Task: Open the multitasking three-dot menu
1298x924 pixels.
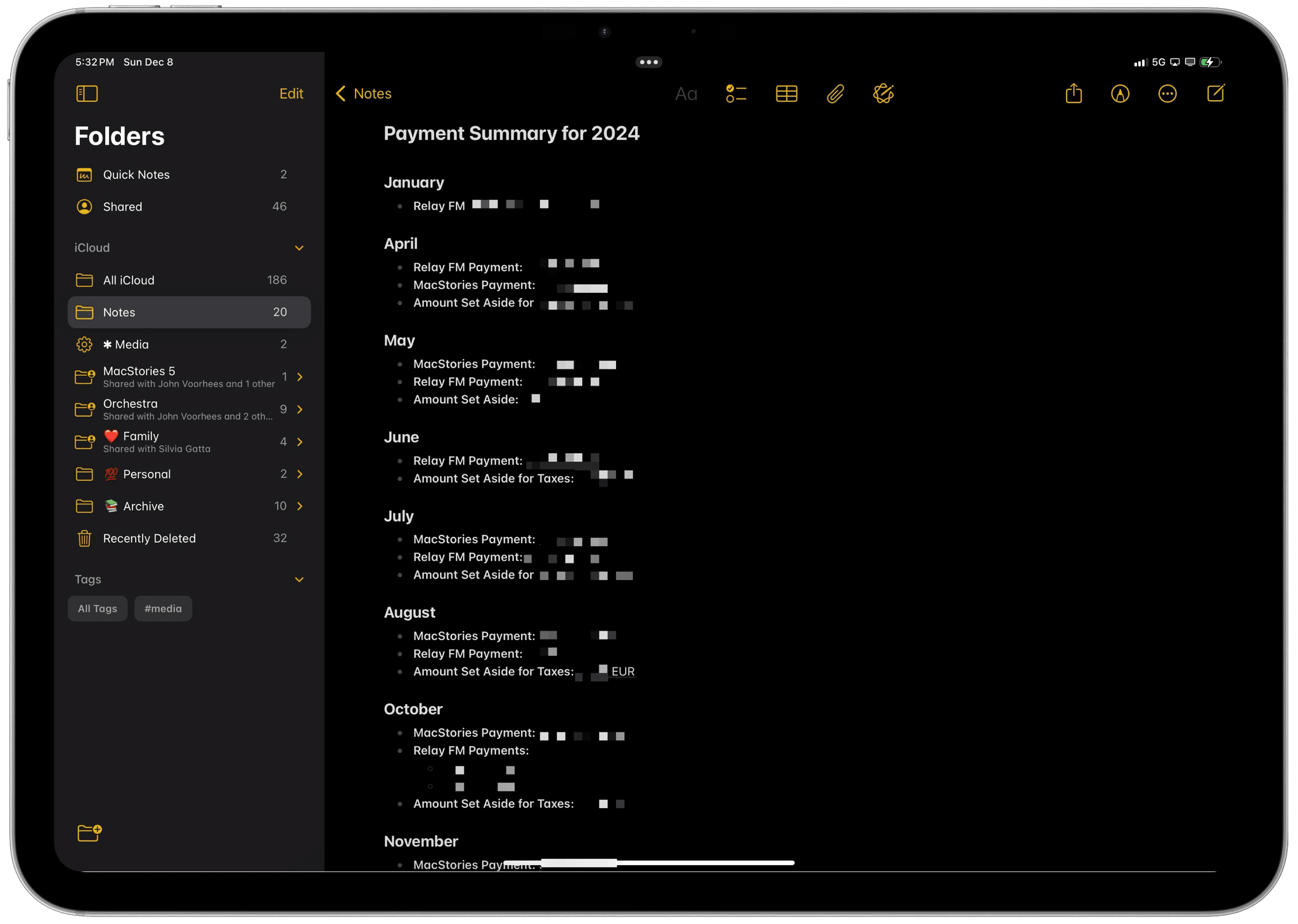Action: tap(648, 62)
